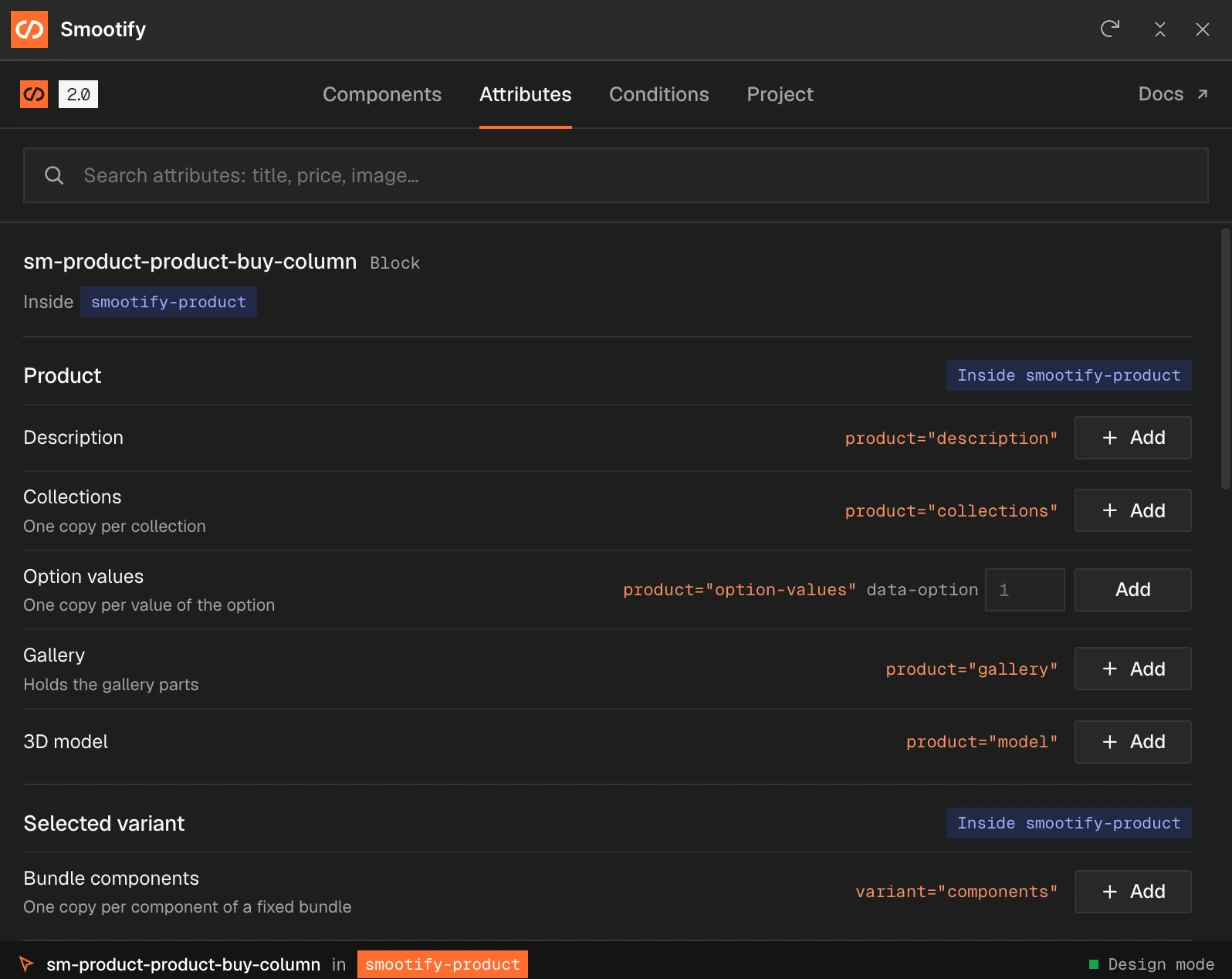Click the data-option number field
1232x979 pixels.
point(1025,590)
